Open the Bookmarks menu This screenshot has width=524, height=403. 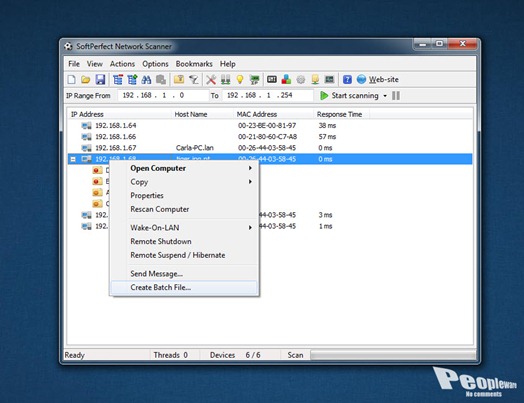click(x=194, y=64)
